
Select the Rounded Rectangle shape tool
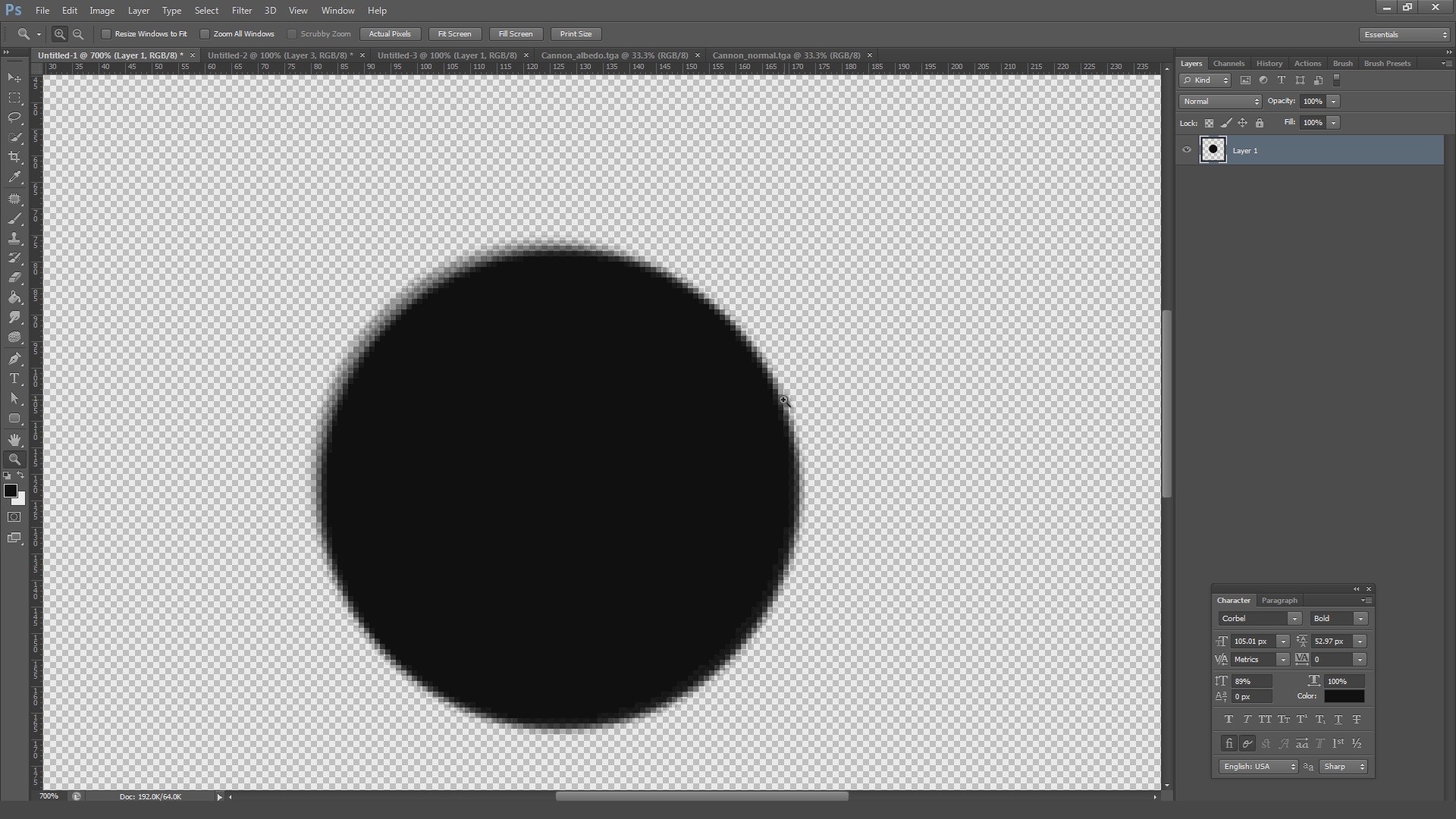14,418
